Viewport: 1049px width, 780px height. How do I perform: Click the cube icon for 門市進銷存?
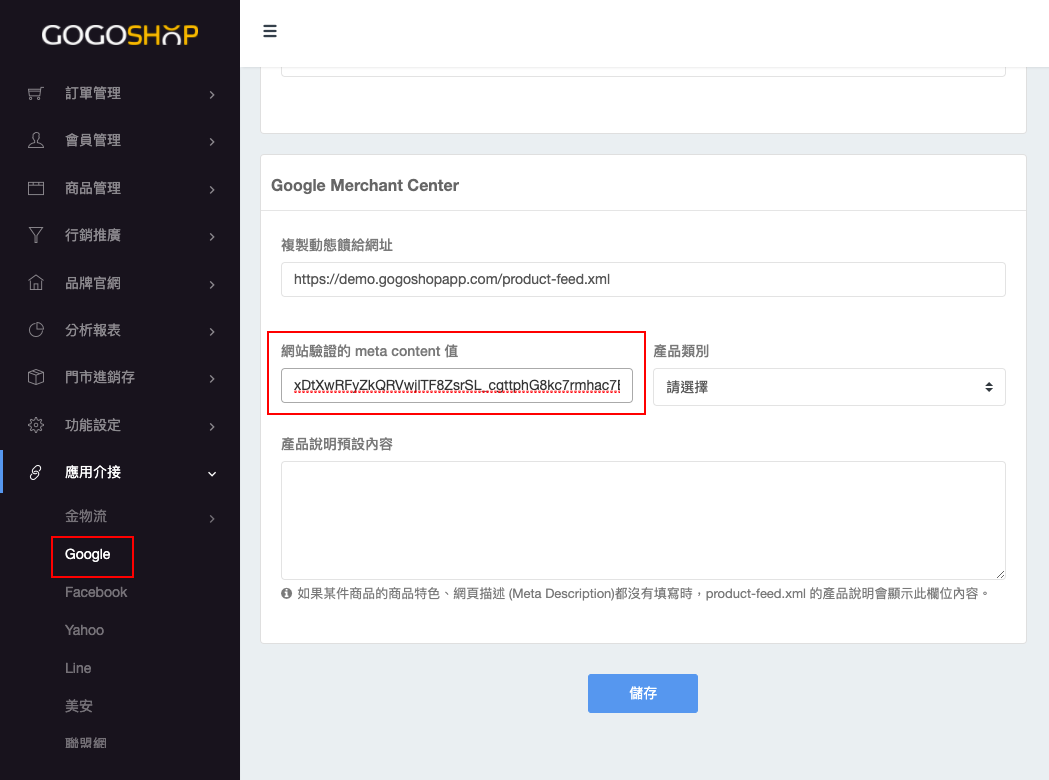(x=36, y=377)
